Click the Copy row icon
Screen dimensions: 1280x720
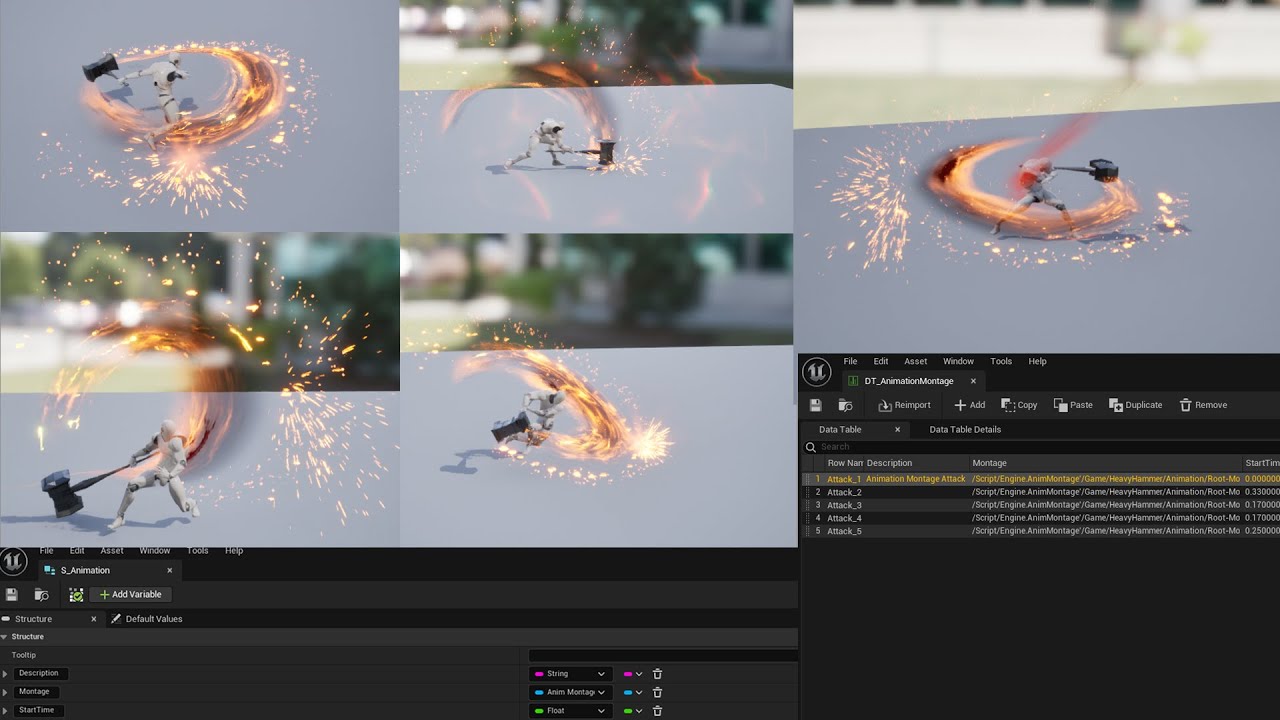click(1008, 405)
